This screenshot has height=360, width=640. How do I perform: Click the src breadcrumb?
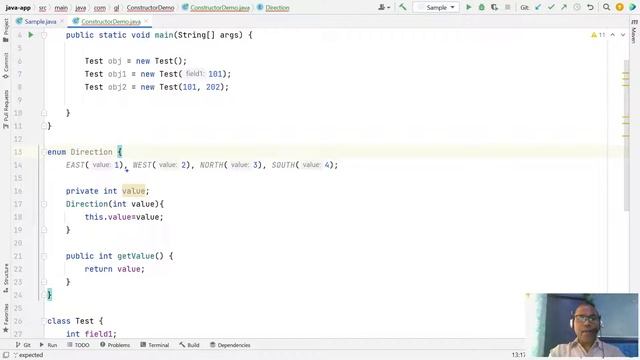point(42,8)
